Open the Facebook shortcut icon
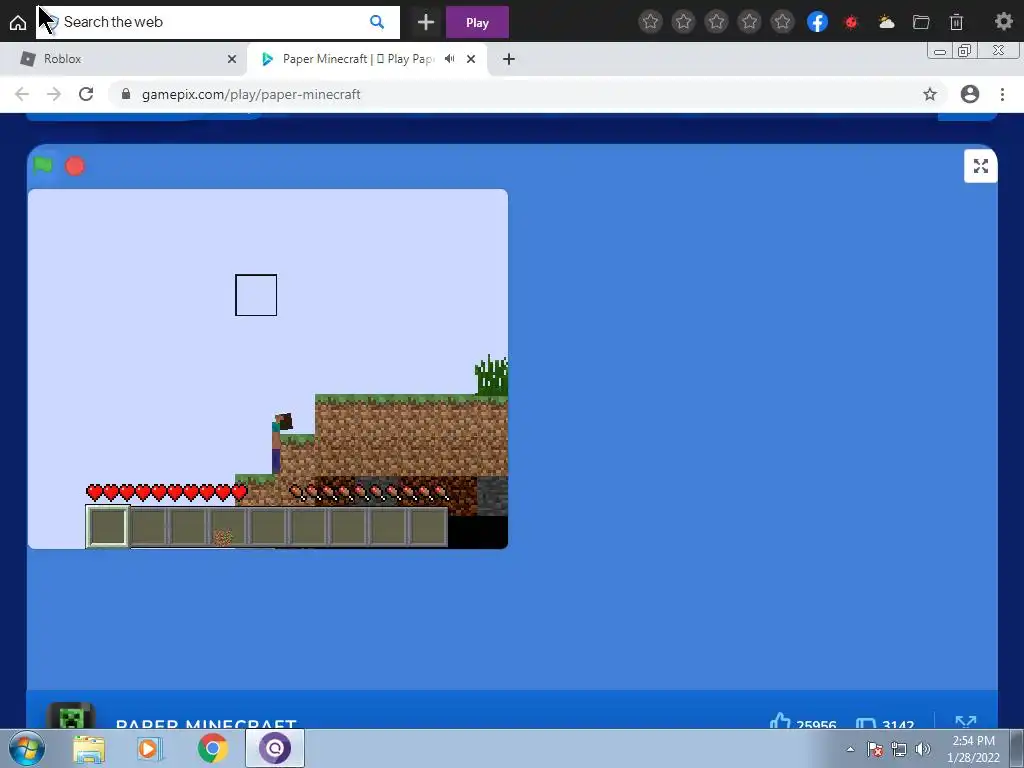Image resolution: width=1024 pixels, height=768 pixels. coord(817,22)
